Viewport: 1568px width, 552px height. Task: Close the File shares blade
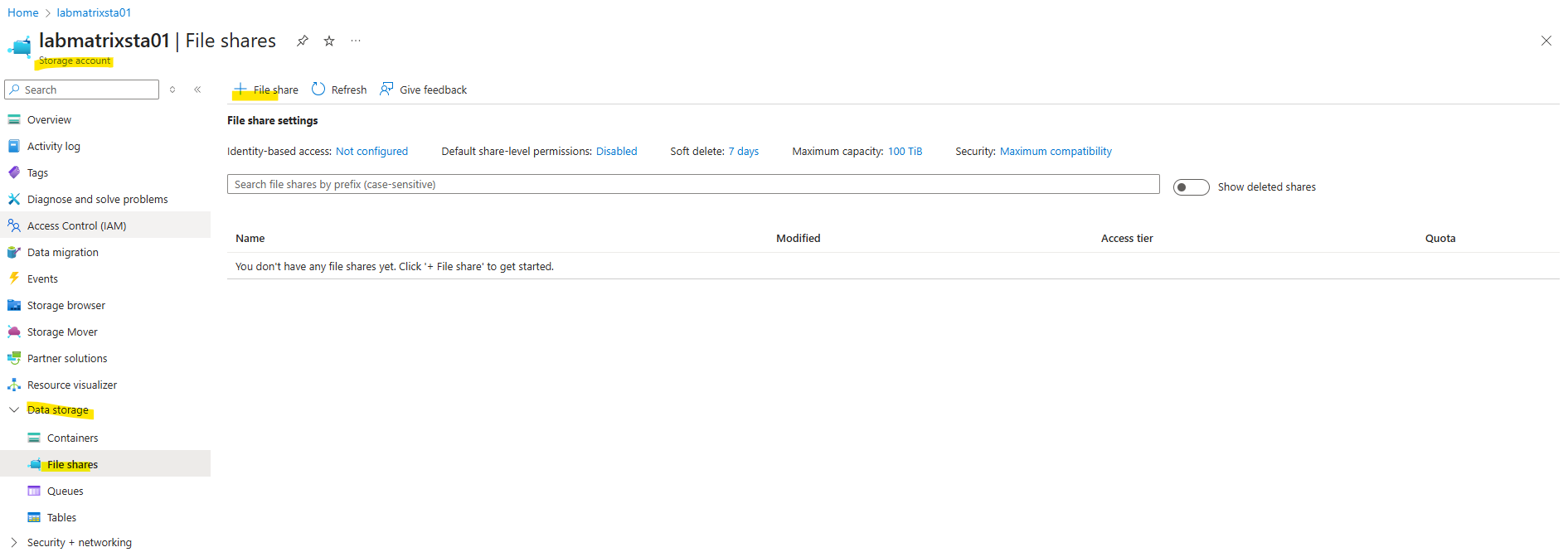[1546, 41]
